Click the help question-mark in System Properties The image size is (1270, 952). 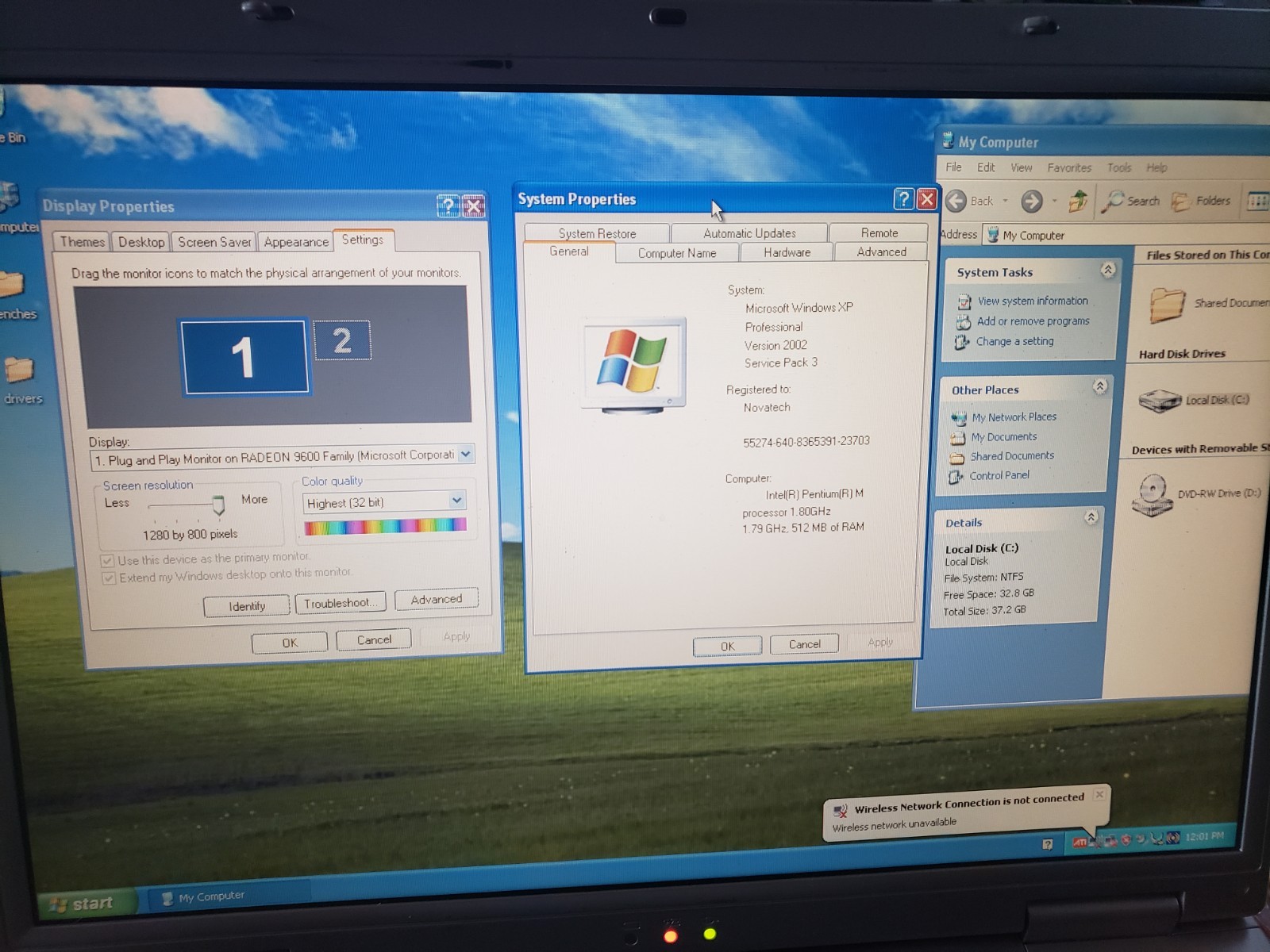pos(903,199)
